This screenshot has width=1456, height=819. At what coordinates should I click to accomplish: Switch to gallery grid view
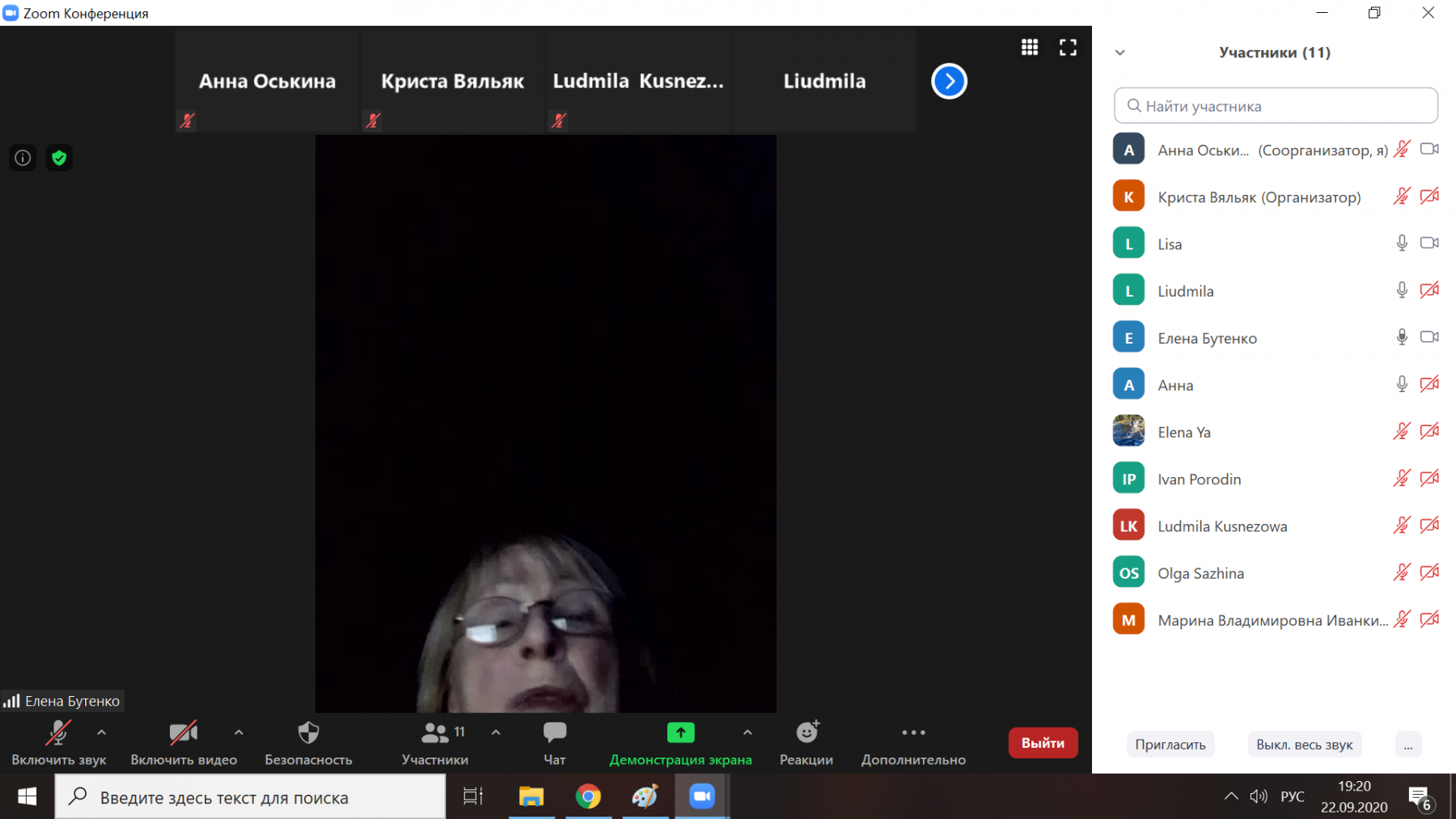[x=1030, y=48]
